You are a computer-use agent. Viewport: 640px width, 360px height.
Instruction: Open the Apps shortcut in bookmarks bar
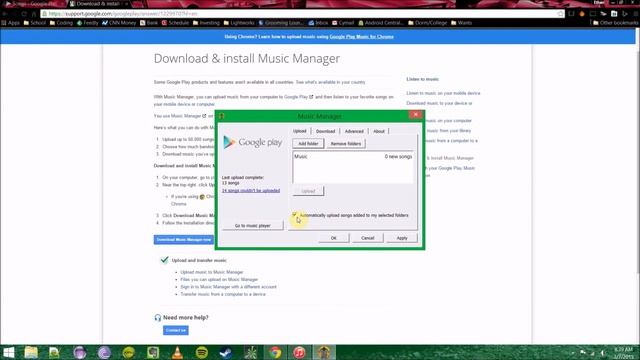pos(11,23)
